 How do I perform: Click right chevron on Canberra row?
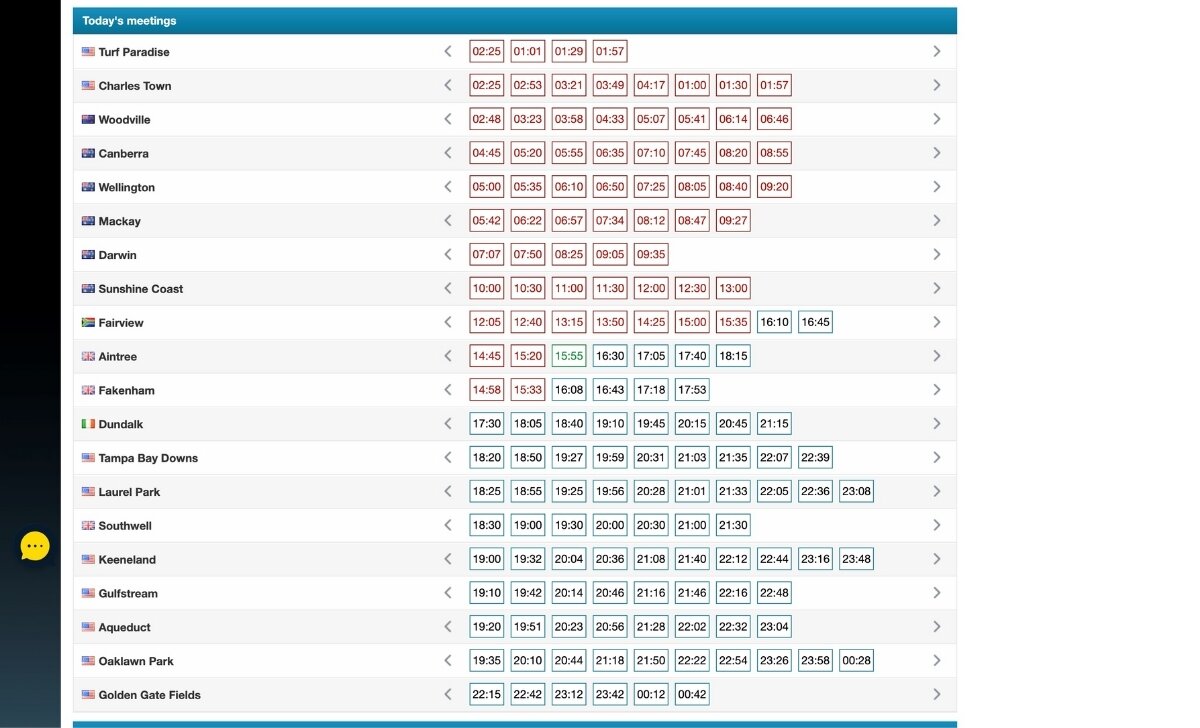click(x=937, y=153)
